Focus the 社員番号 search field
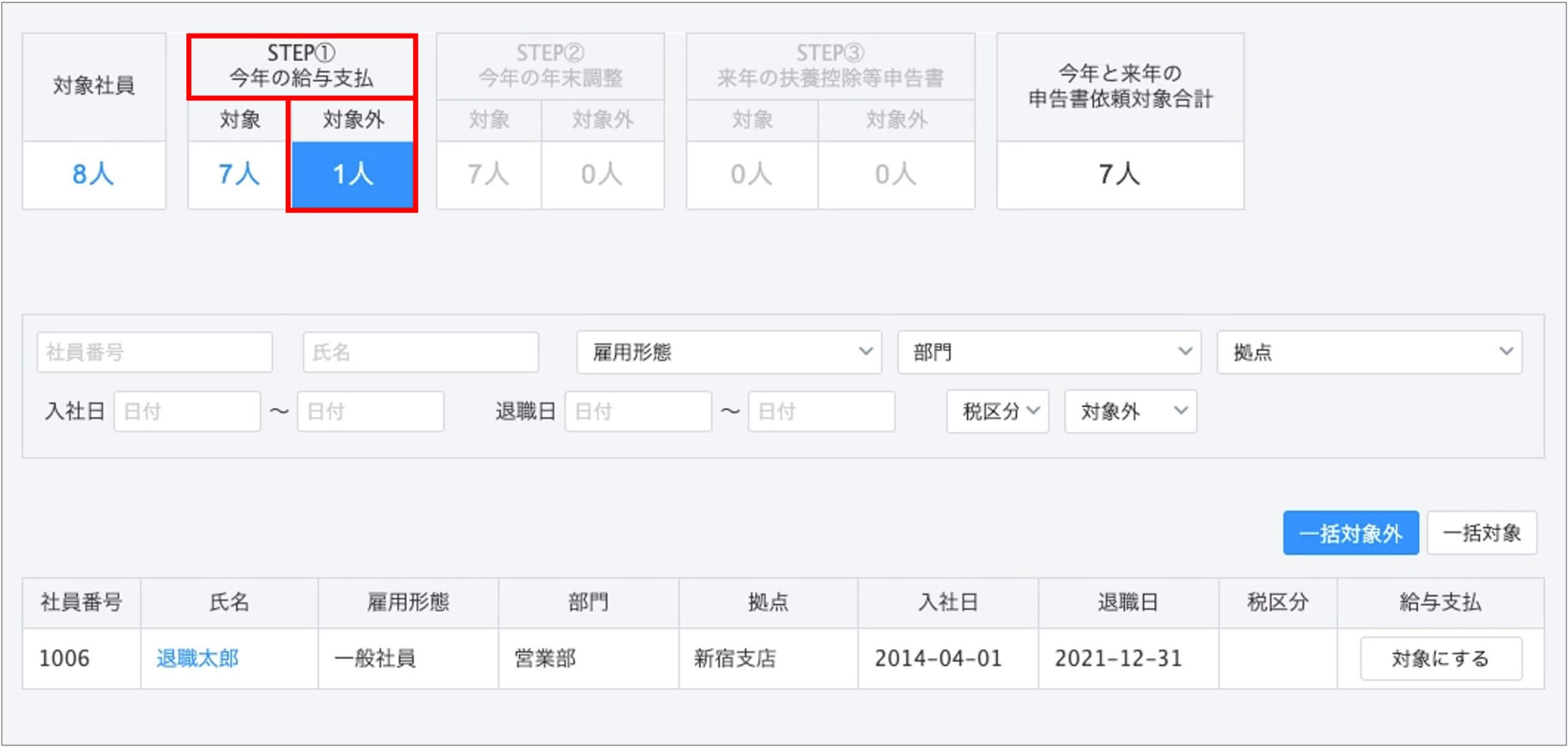This screenshot has height=747, width=1568. (154, 352)
